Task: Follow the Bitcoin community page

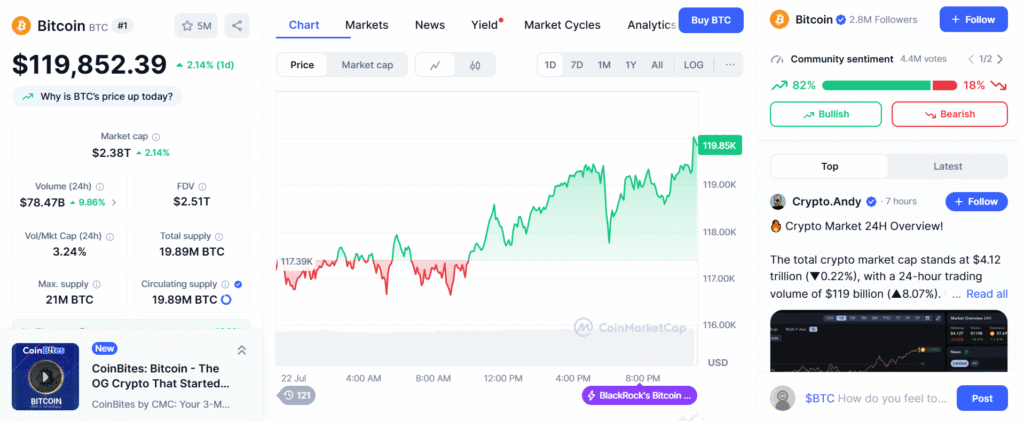Action: 973,20
